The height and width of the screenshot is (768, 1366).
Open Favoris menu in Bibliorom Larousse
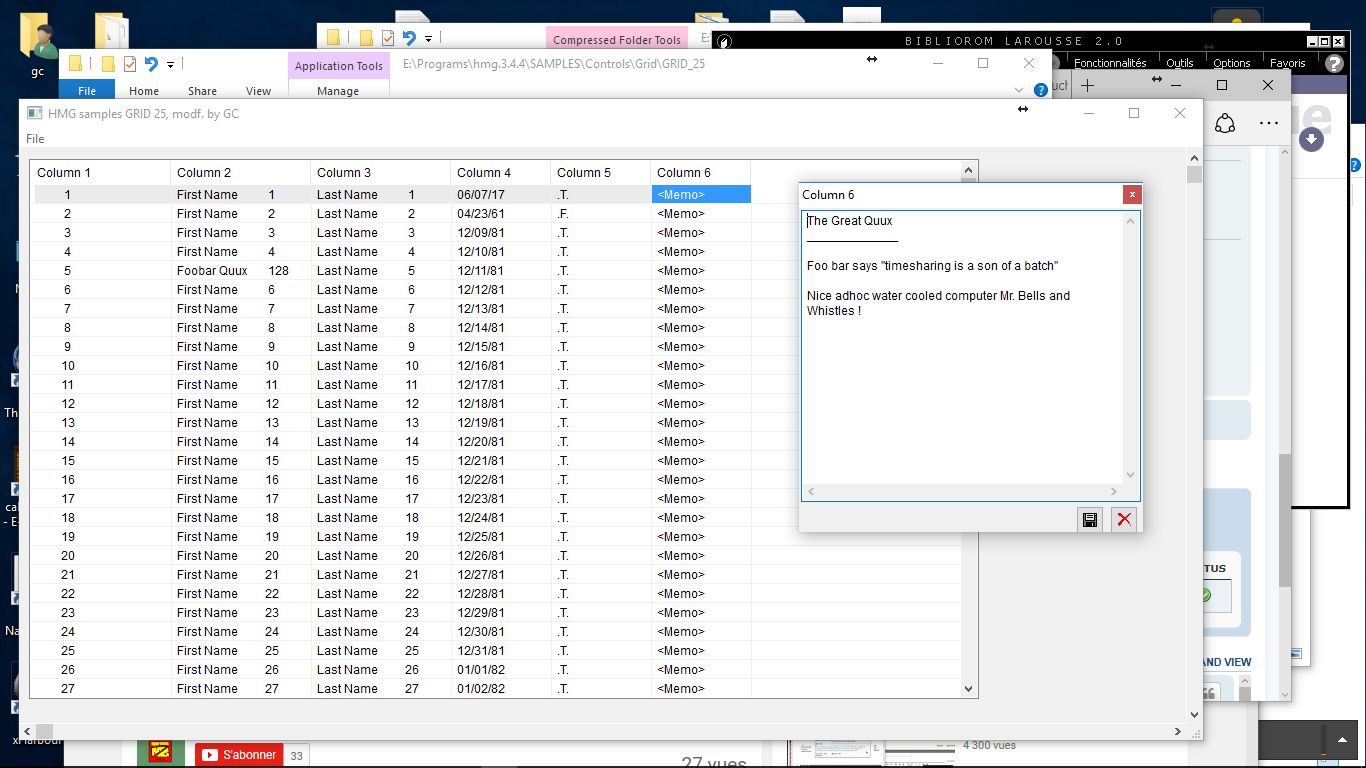[1288, 63]
